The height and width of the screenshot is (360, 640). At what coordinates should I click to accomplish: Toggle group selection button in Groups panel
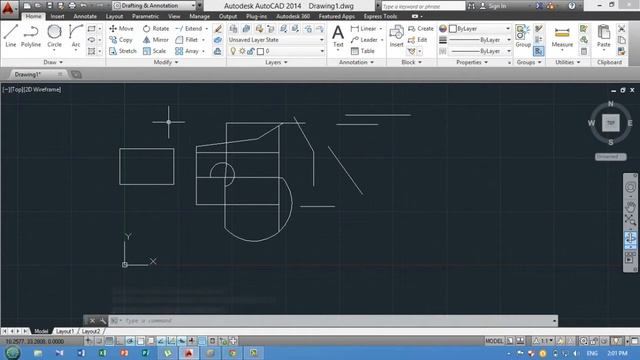tap(539, 51)
